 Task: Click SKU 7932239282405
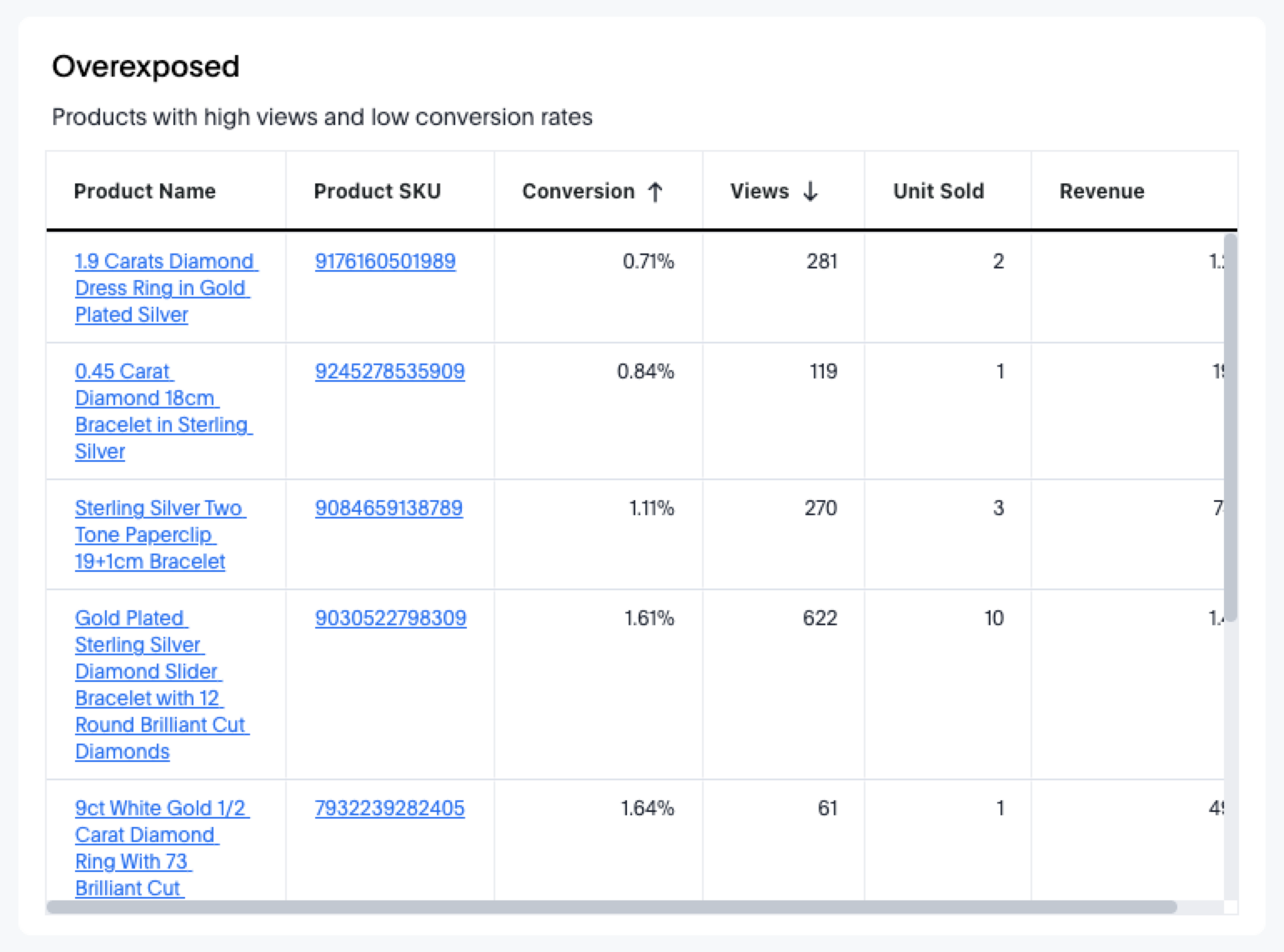point(389,809)
